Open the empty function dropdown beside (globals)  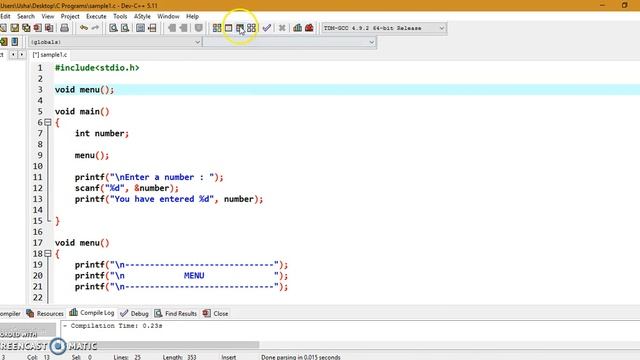[x=289, y=42]
